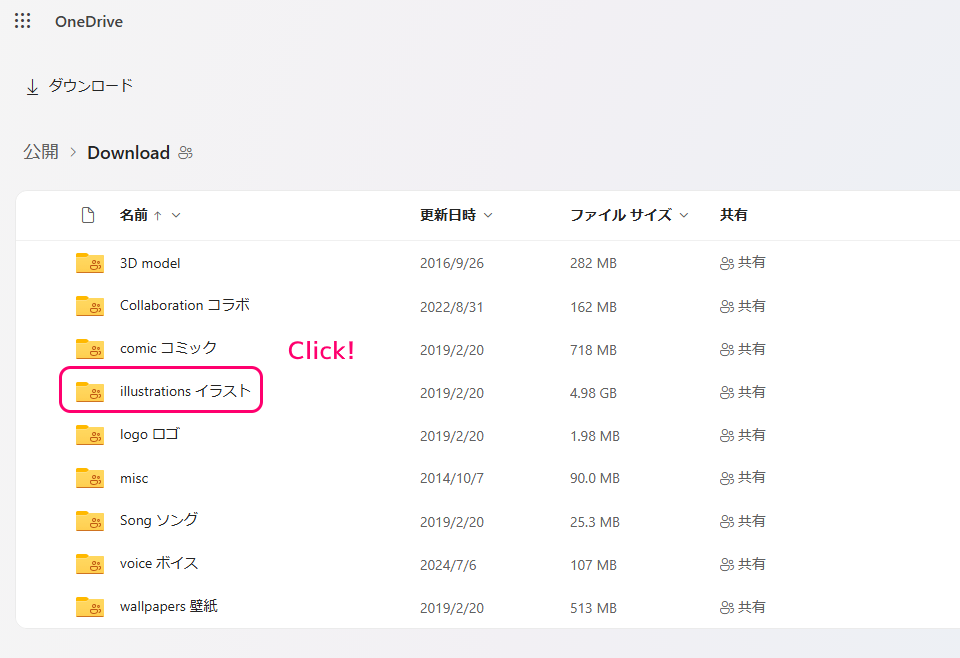
Task: Click the OneDrive title link
Action: tap(89, 21)
